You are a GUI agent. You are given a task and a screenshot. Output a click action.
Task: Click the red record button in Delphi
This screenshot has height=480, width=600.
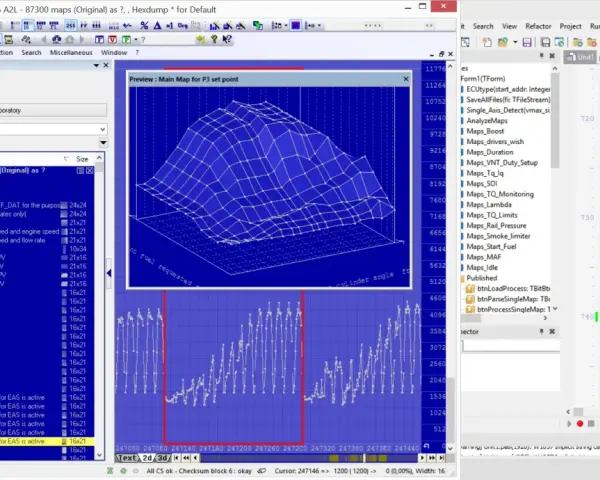(x=580, y=423)
